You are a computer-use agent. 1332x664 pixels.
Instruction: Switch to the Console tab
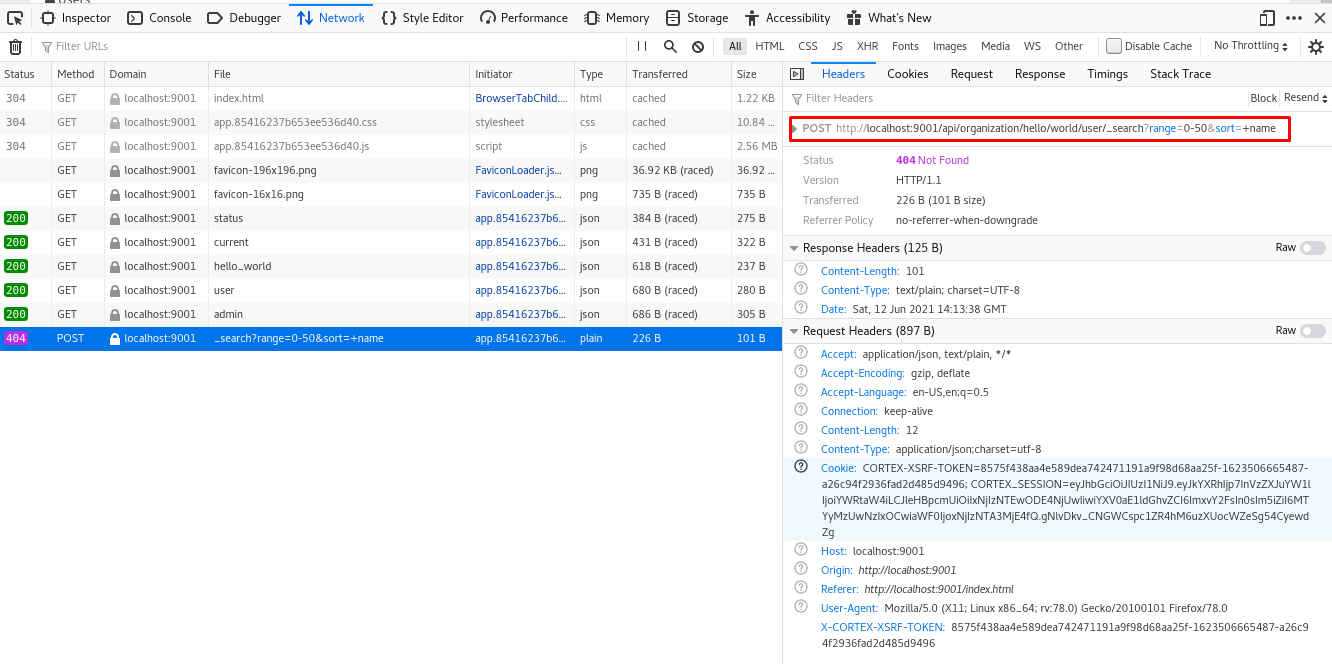[160, 18]
